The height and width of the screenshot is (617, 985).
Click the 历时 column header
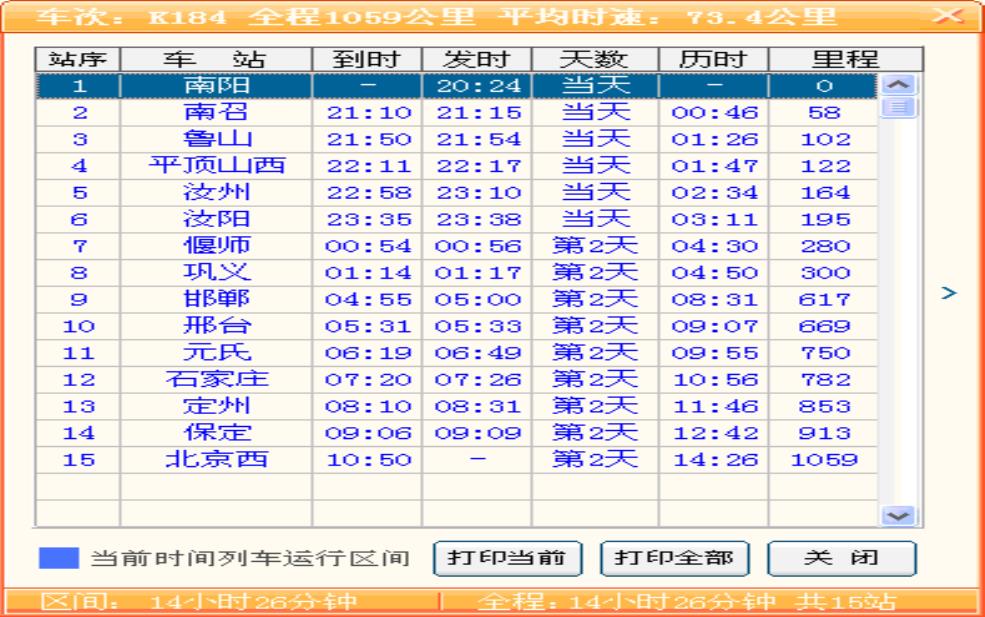pyautogui.click(x=713, y=59)
